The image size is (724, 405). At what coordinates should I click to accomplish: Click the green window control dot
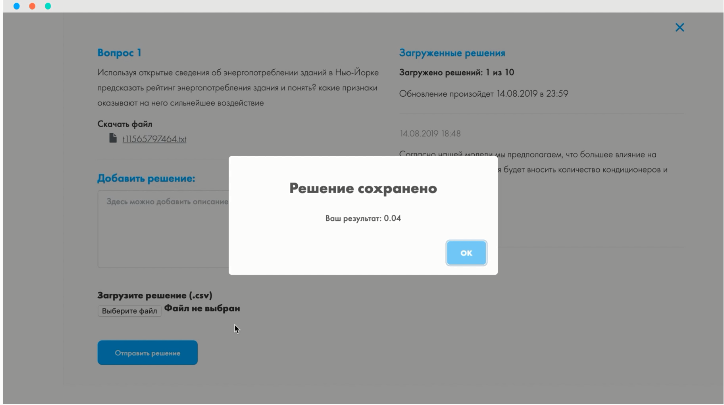point(48,6)
